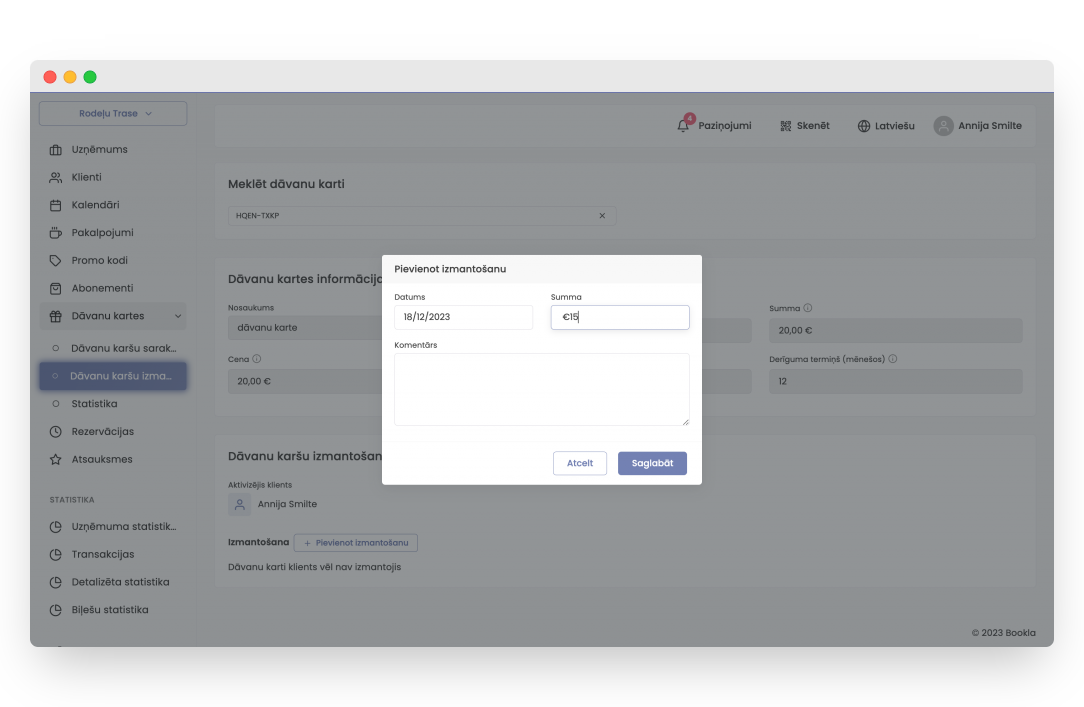Select Dāvanu karšu saraksts submenu item
Image resolution: width=1084 pixels, height=707 pixels.
(x=123, y=348)
